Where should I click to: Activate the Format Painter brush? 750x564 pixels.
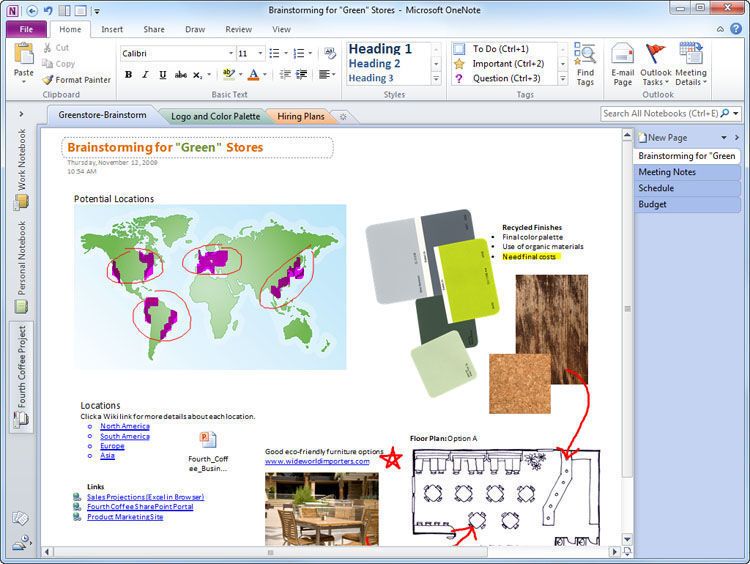click(x=77, y=79)
